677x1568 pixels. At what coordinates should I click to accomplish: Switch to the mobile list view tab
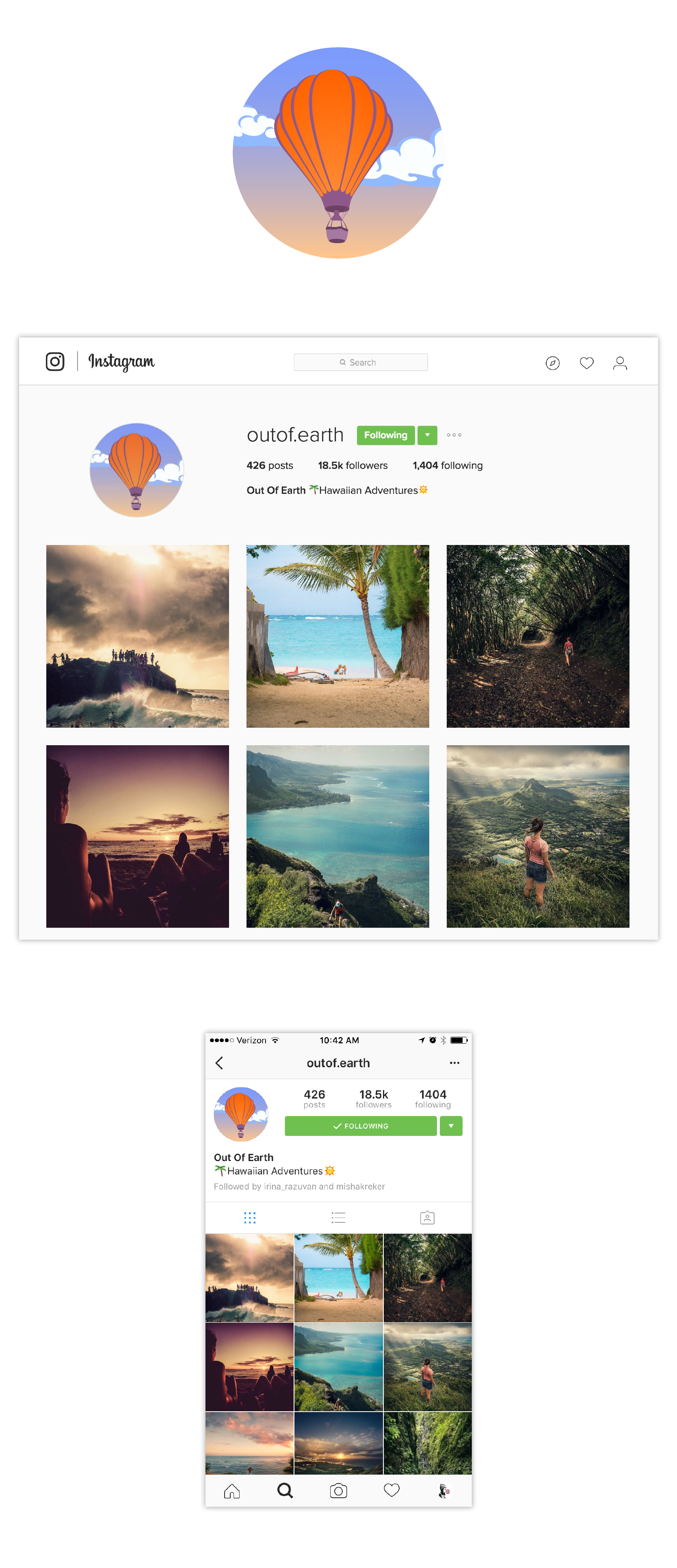(x=339, y=1218)
